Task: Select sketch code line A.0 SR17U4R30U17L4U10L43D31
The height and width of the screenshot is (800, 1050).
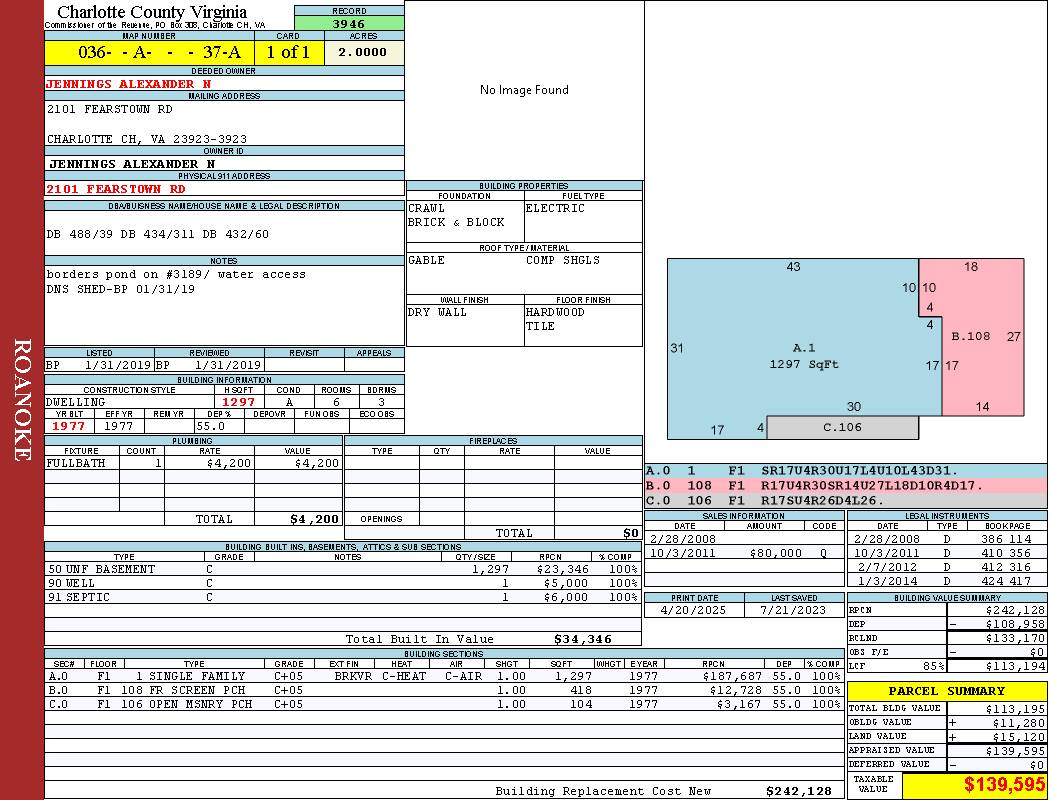Action: (x=847, y=471)
